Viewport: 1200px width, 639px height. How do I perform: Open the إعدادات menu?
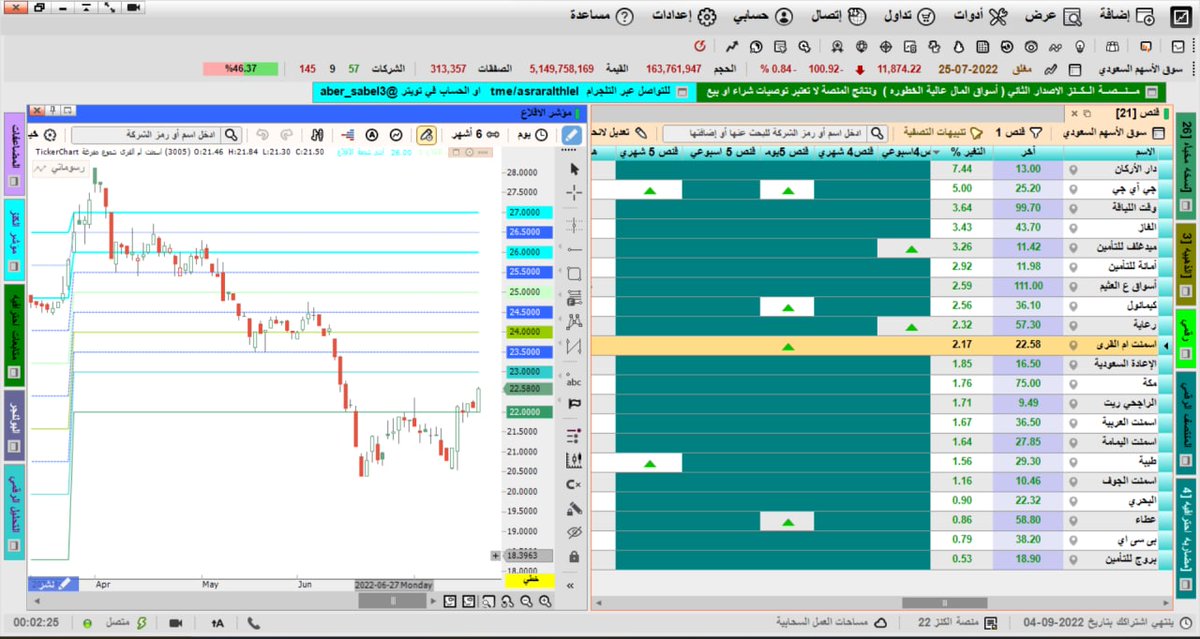[686, 17]
